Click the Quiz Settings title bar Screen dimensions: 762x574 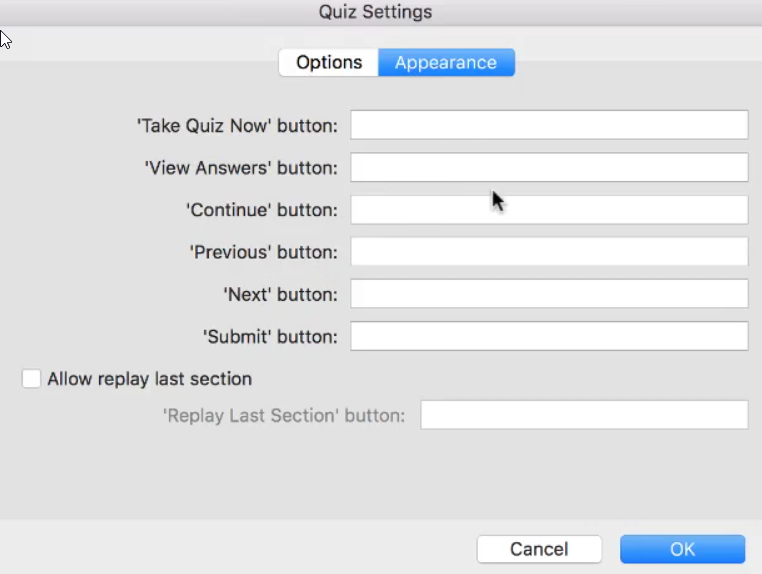375,12
